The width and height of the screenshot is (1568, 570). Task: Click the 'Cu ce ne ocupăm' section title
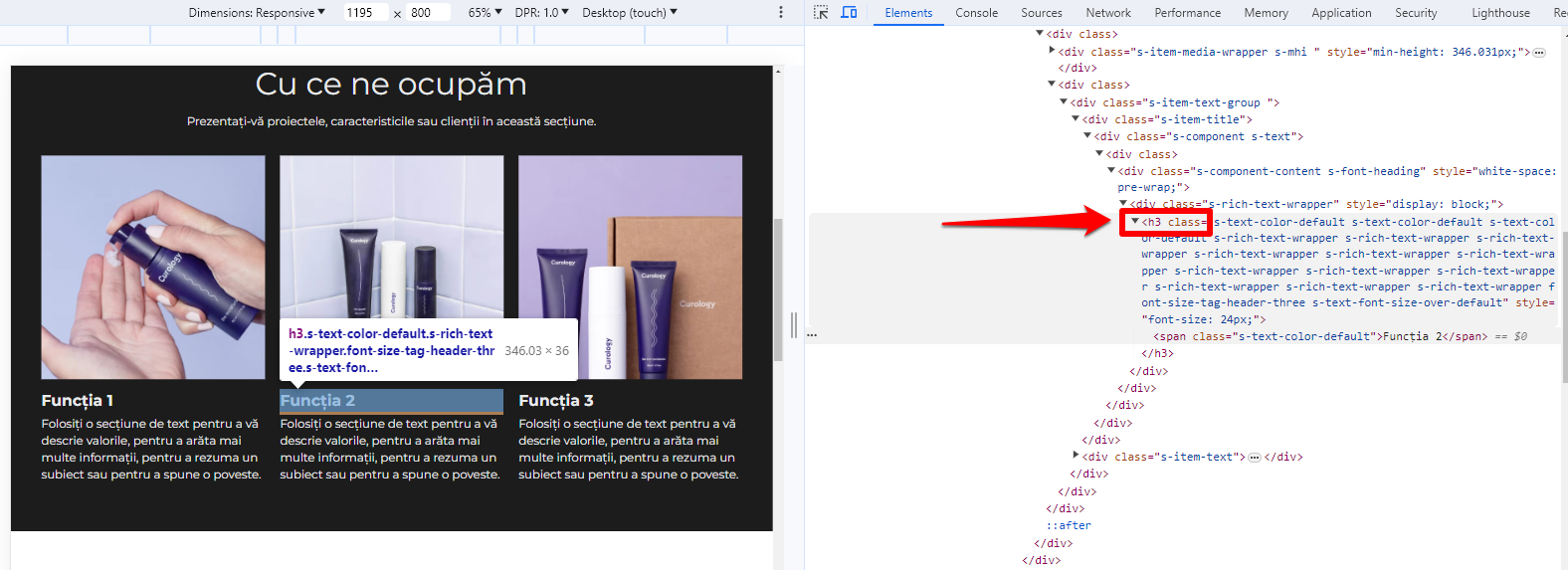[391, 84]
